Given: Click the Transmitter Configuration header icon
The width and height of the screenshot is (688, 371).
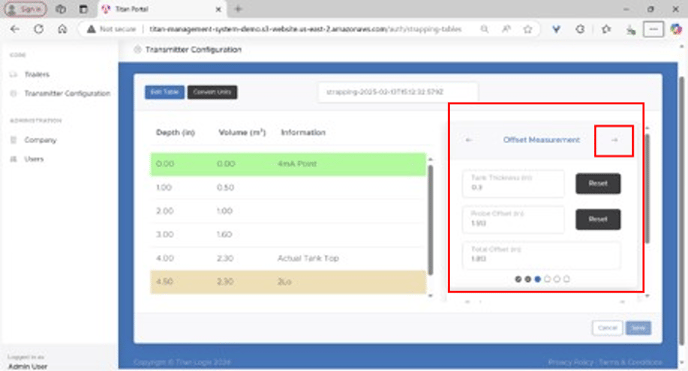Looking at the screenshot, I should click(x=137, y=50).
